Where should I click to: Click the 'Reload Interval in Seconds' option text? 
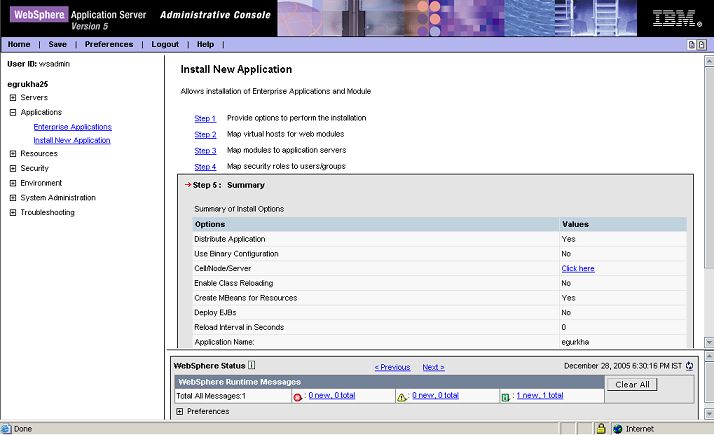coord(239,327)
